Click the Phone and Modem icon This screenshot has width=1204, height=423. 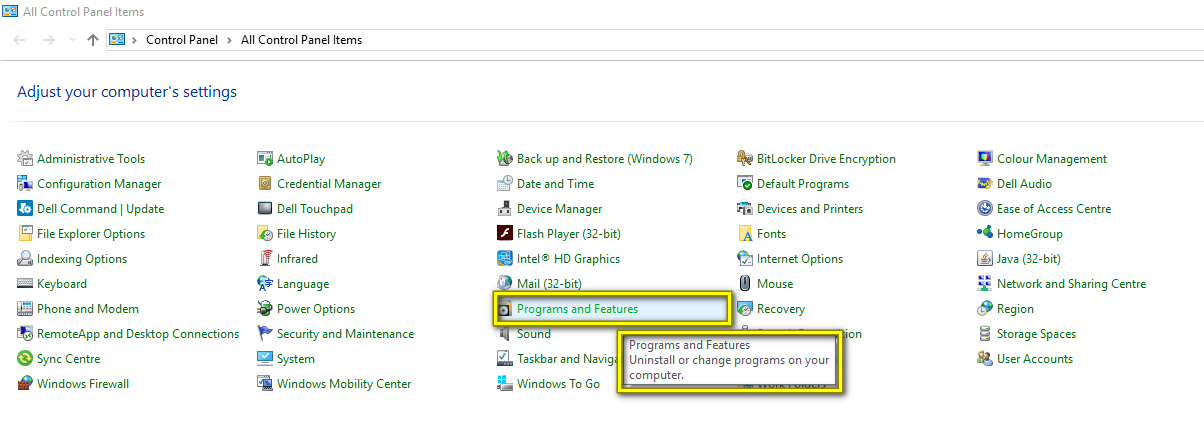(x=25, y=308)
